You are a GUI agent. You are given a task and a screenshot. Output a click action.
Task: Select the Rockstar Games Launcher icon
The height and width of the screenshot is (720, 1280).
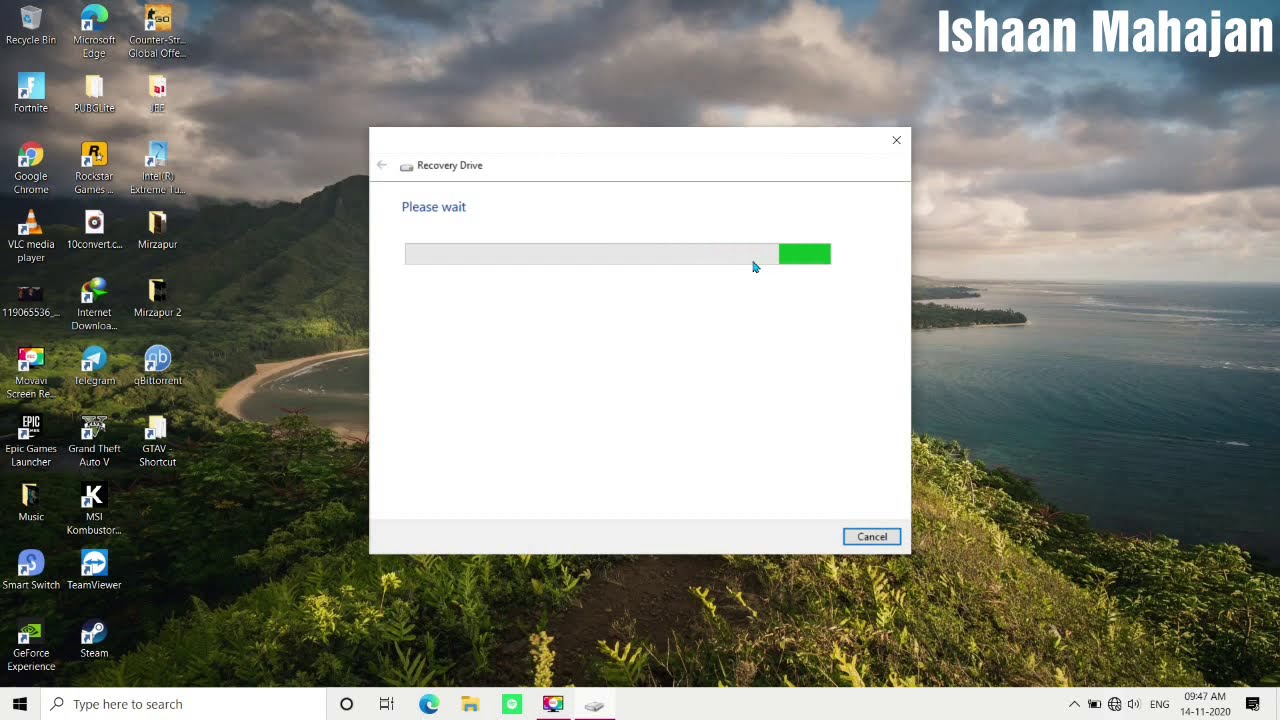[94, 168]
